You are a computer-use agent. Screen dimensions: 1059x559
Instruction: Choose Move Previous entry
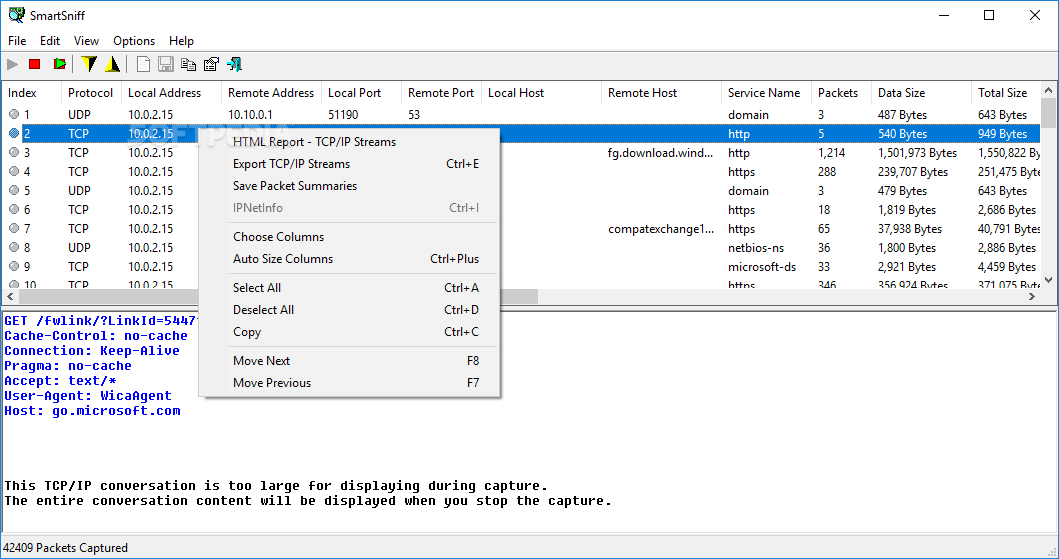pyautogui.click(x=349, y=383)
